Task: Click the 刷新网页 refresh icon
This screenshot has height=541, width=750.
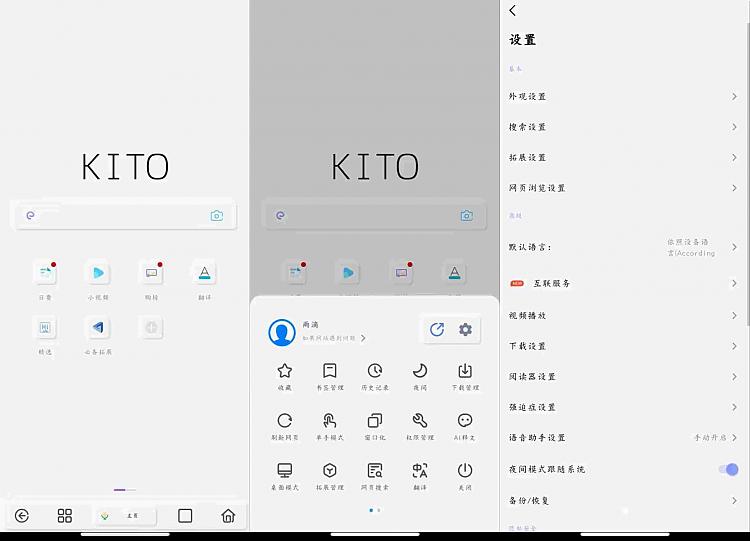Action: pyautogui.click(x=285, y=421)
